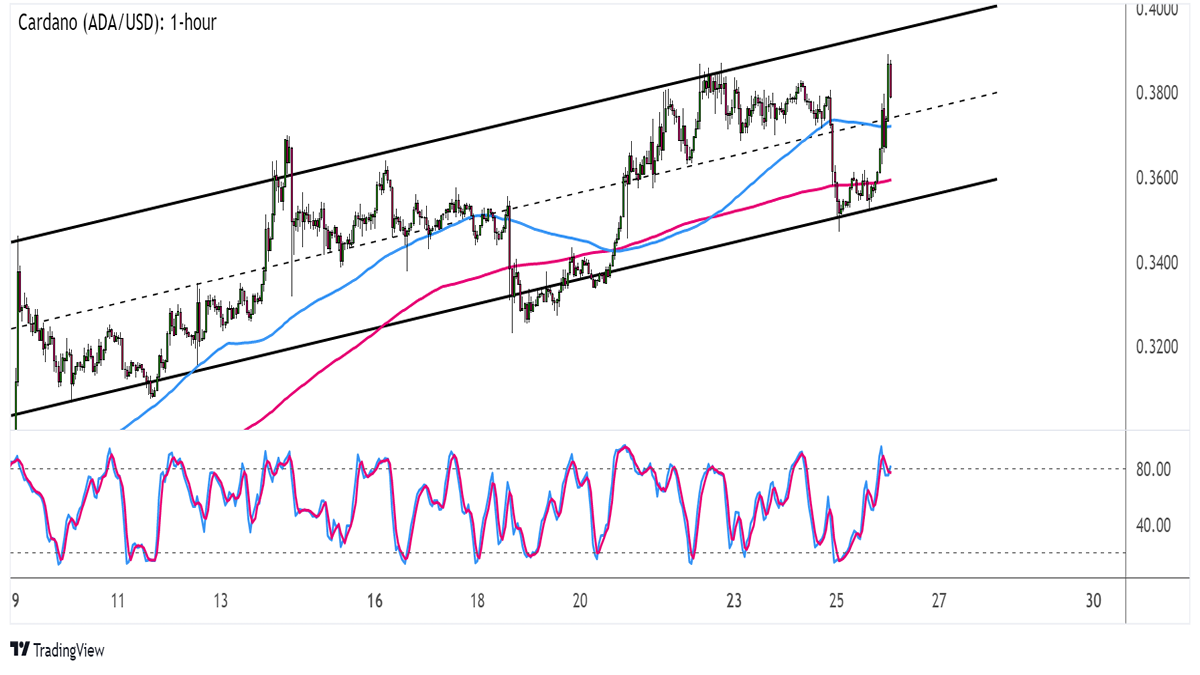The height and width of the screenshot is (675, 1200).
Task: Select the date label 20 on time axis
Action: pos(580,601)
